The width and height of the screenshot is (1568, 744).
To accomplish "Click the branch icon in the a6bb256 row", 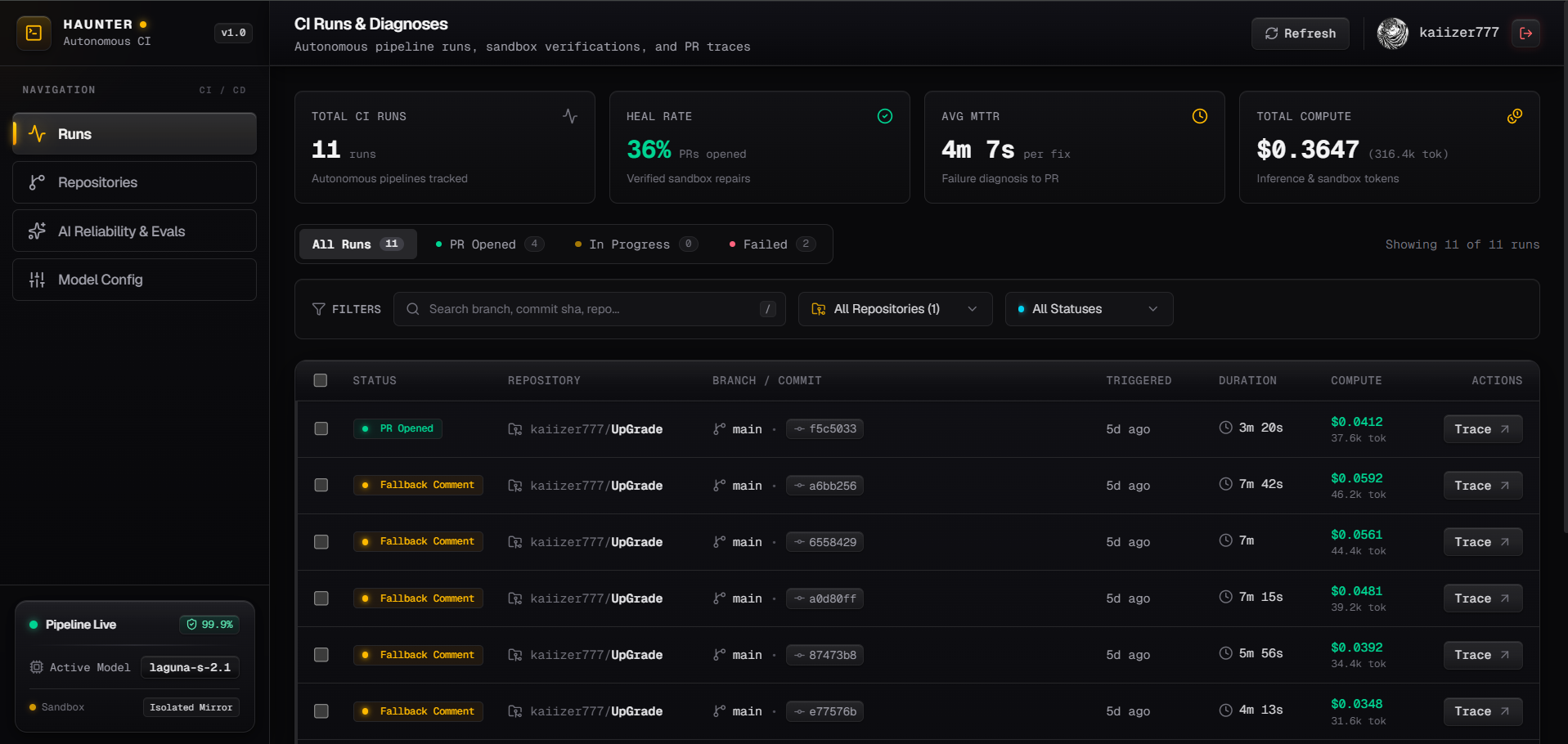I will [719, 486].
